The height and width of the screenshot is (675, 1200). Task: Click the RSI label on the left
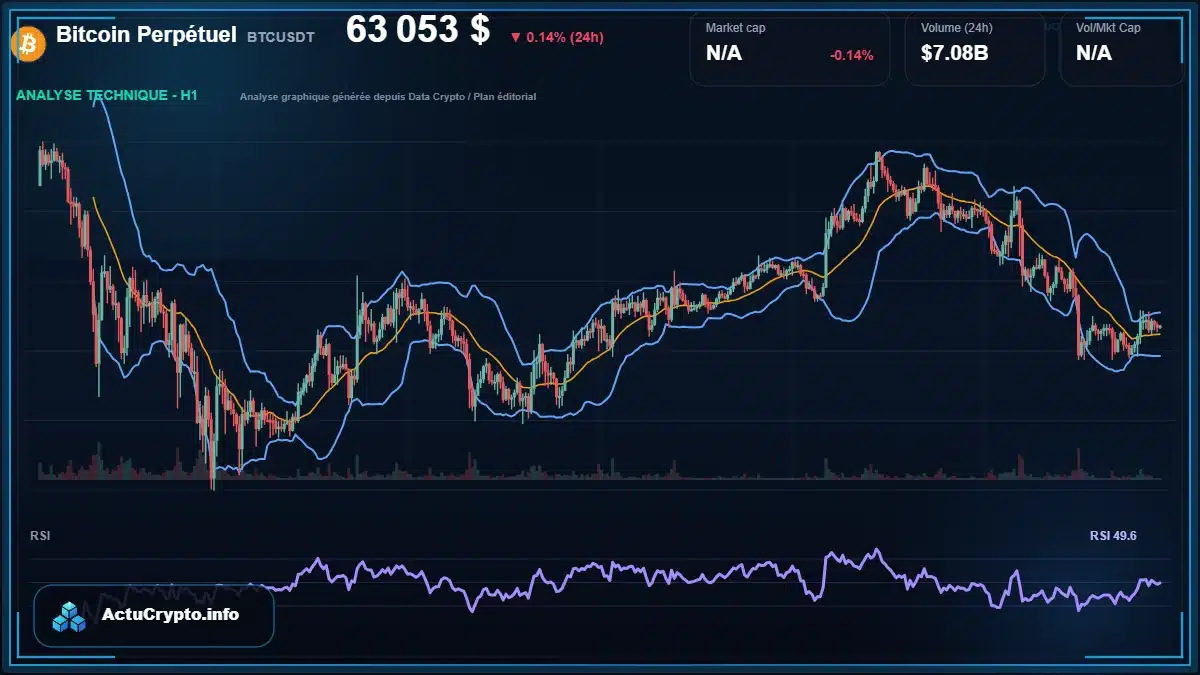(x=40, y=536)
